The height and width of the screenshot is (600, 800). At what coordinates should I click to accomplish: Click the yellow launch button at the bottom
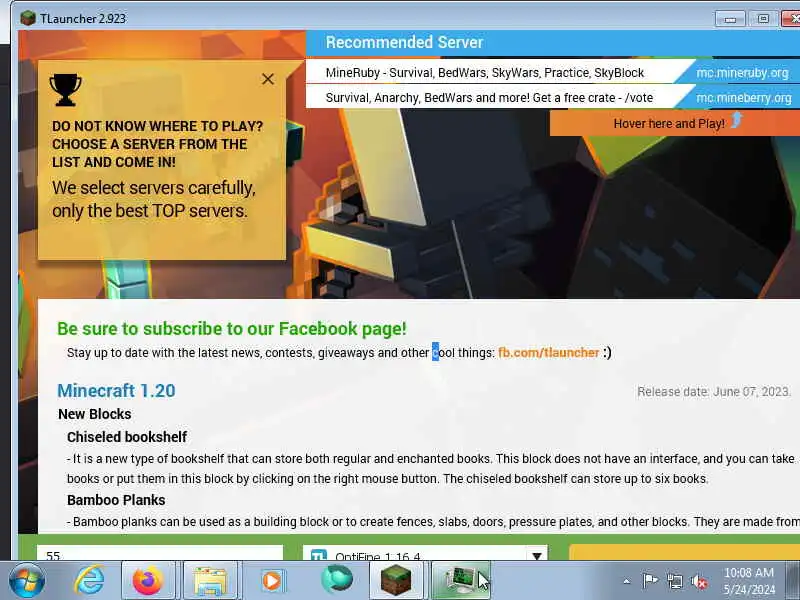click(684, 552)
